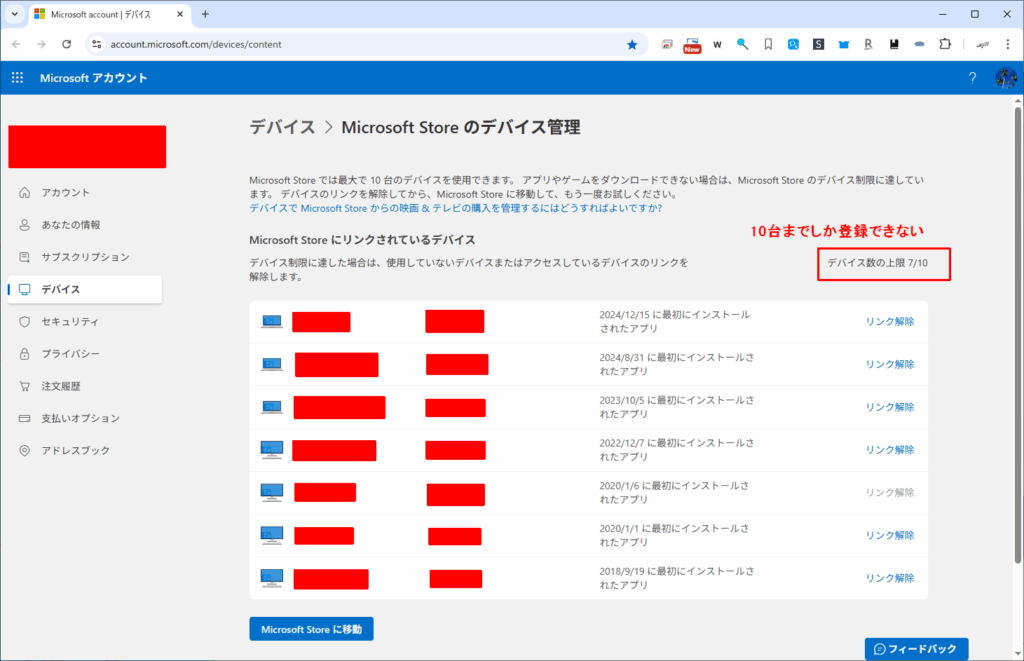This screenshot has width=1024, height=661.
Task: Open サブスクリプション in the sidebar
Action: click(x=85, y=257)
